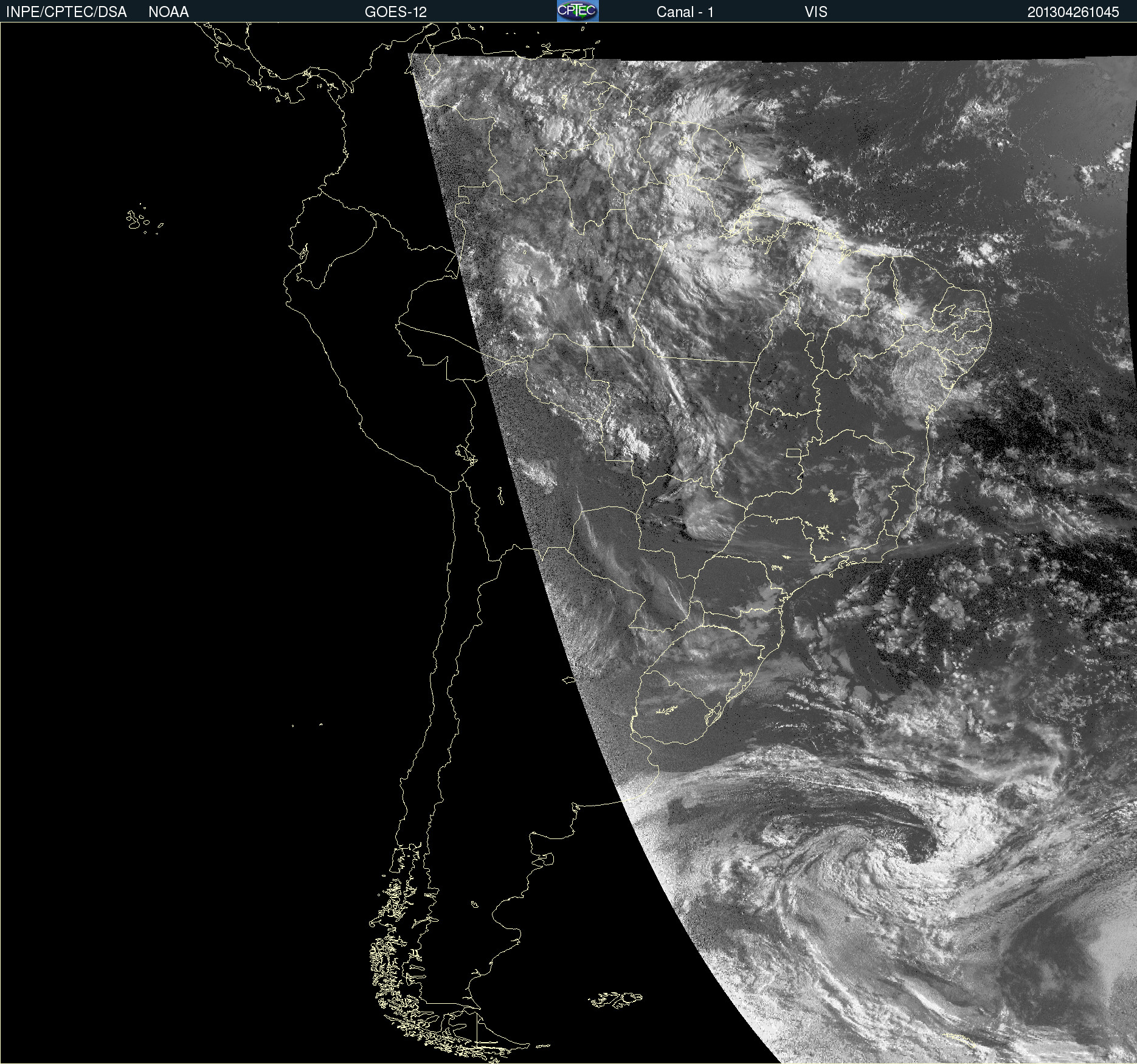Click the VIS channel label

pyautogui.click(x=816, y=12)
